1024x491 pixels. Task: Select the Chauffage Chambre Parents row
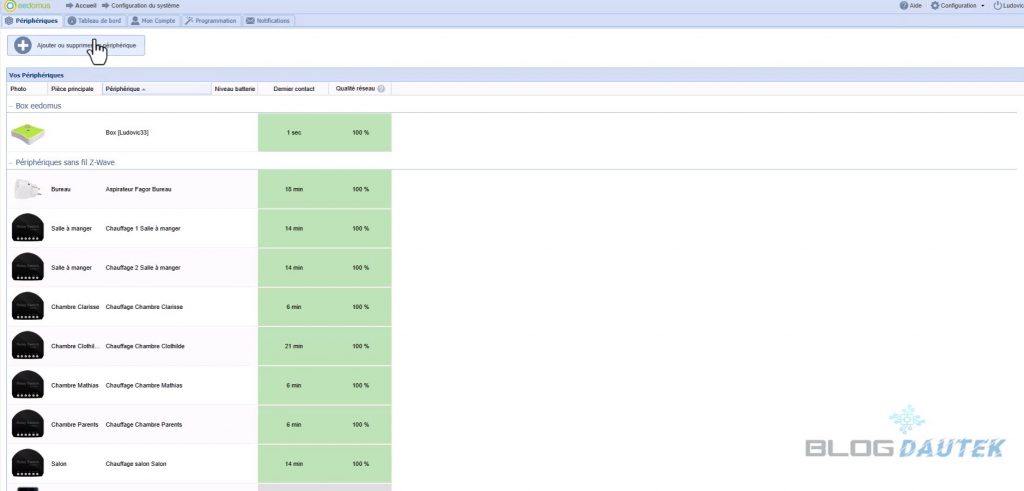[x=143, y=424]
